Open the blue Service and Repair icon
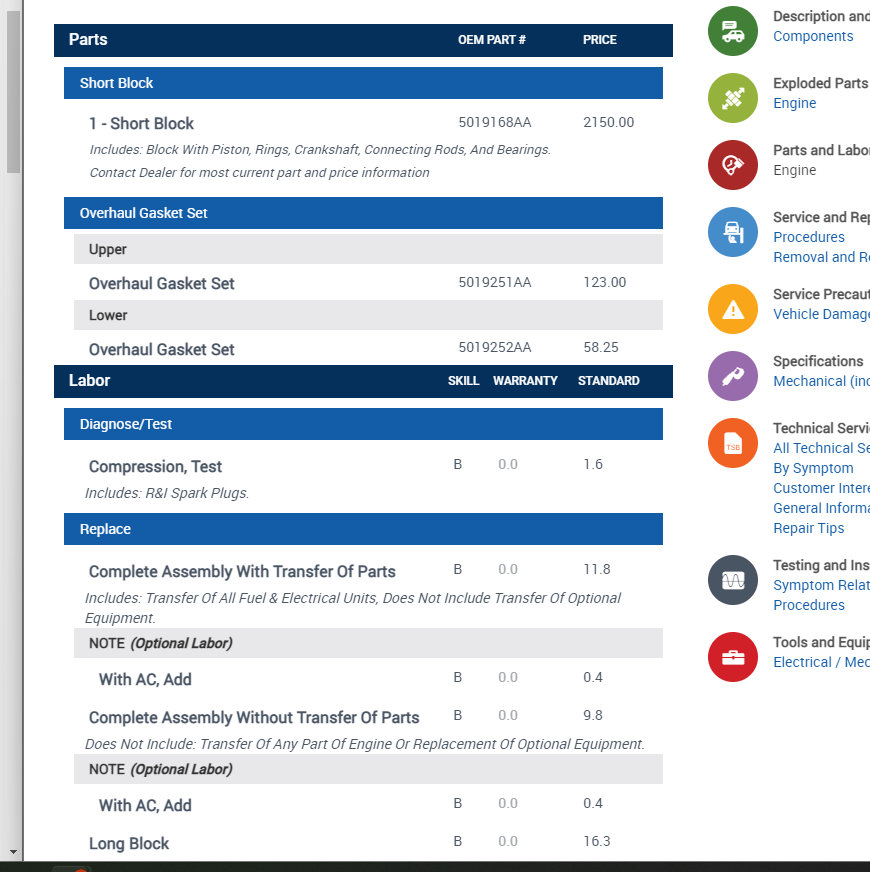This screenshot has width=870, height=872. click(733, 232)
